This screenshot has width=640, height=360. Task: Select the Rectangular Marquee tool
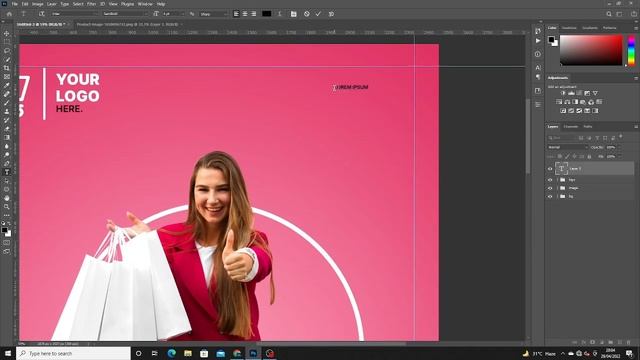7,42
